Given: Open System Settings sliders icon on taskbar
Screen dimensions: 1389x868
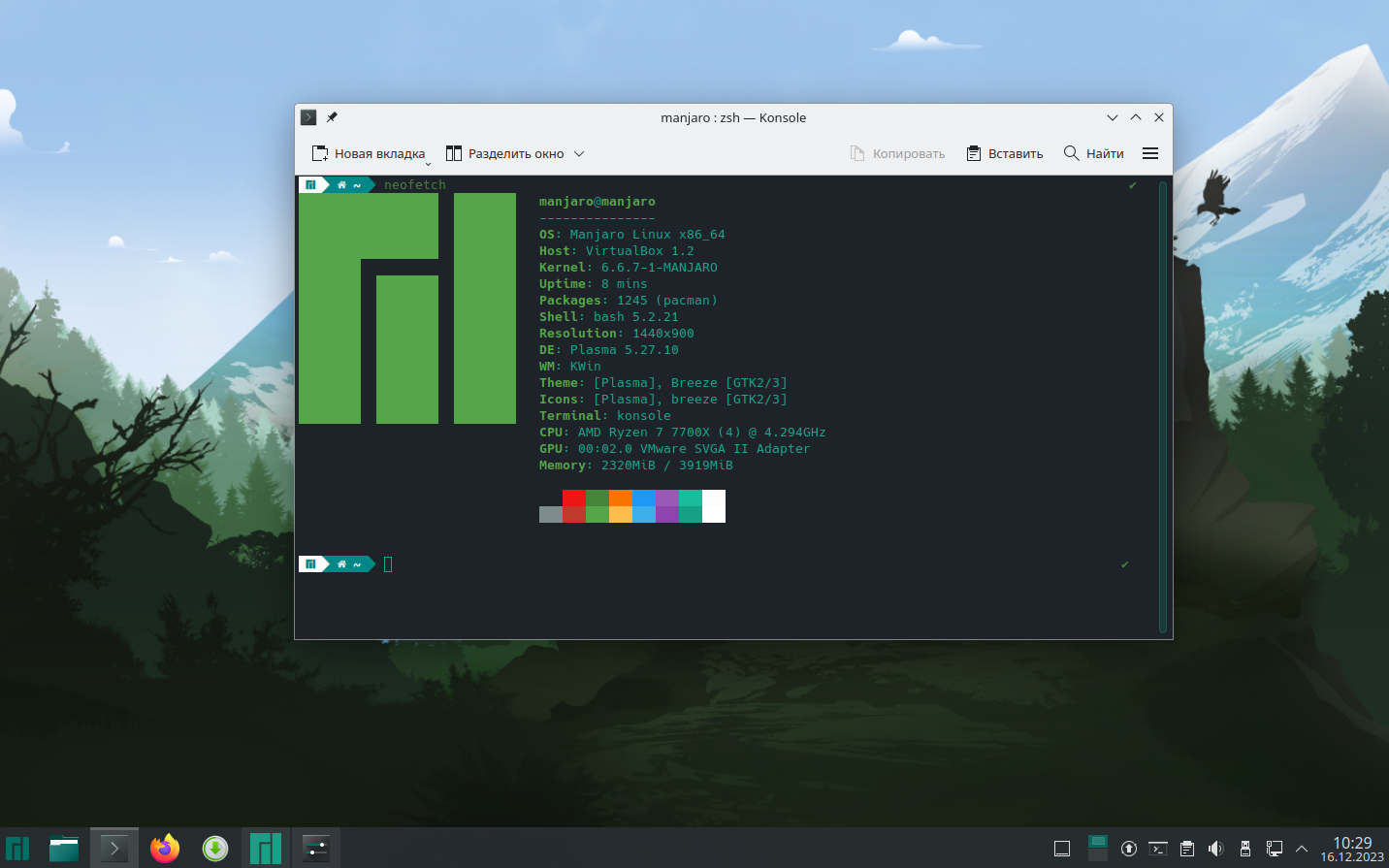Looking at the screenshot, I should pyautogui.click(x=316, y=849).
